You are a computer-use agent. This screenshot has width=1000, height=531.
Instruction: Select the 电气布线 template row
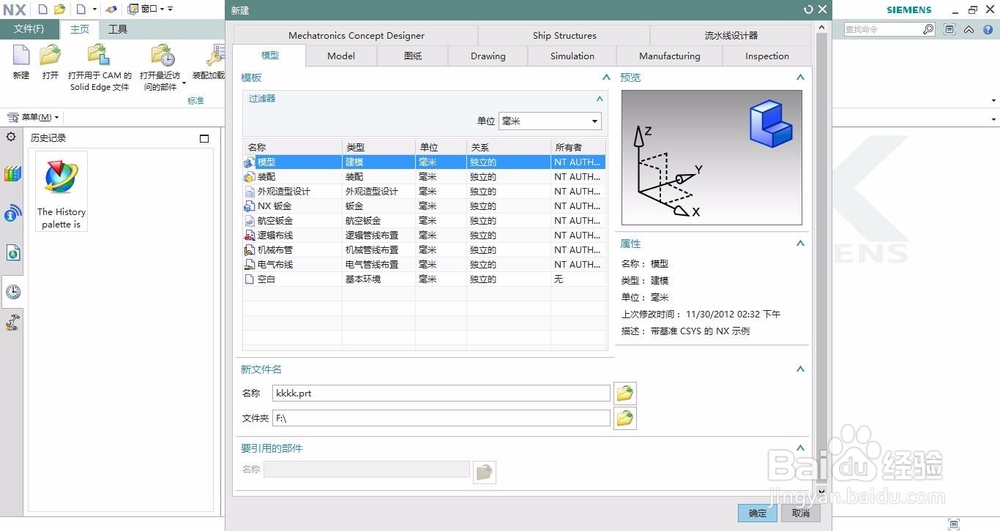[424, 265]
